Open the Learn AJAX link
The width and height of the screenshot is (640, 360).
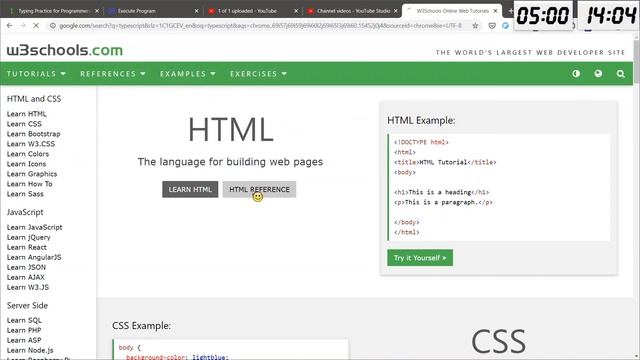(x=26, y=277)
